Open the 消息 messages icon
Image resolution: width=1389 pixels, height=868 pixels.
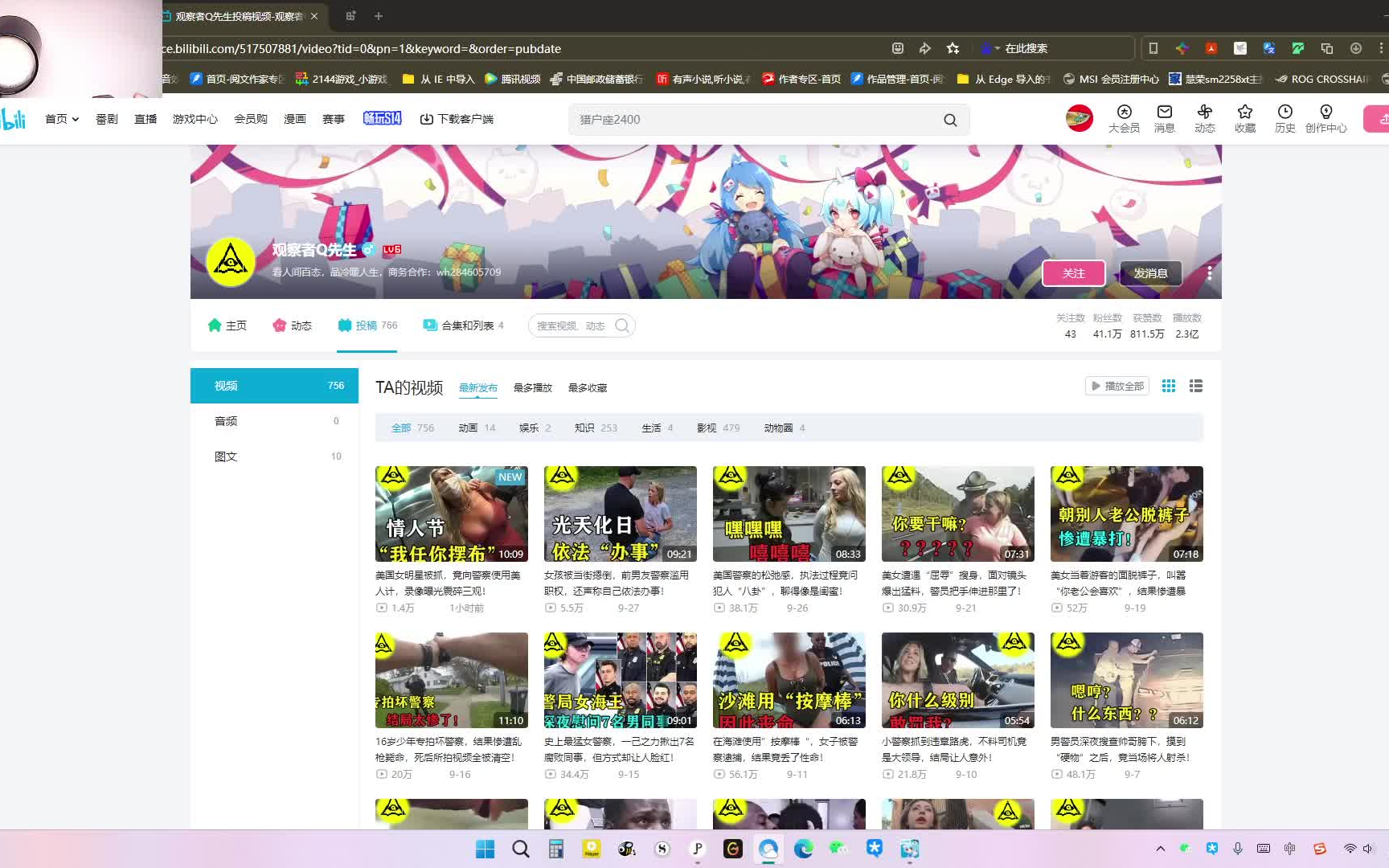(1164, 119)
